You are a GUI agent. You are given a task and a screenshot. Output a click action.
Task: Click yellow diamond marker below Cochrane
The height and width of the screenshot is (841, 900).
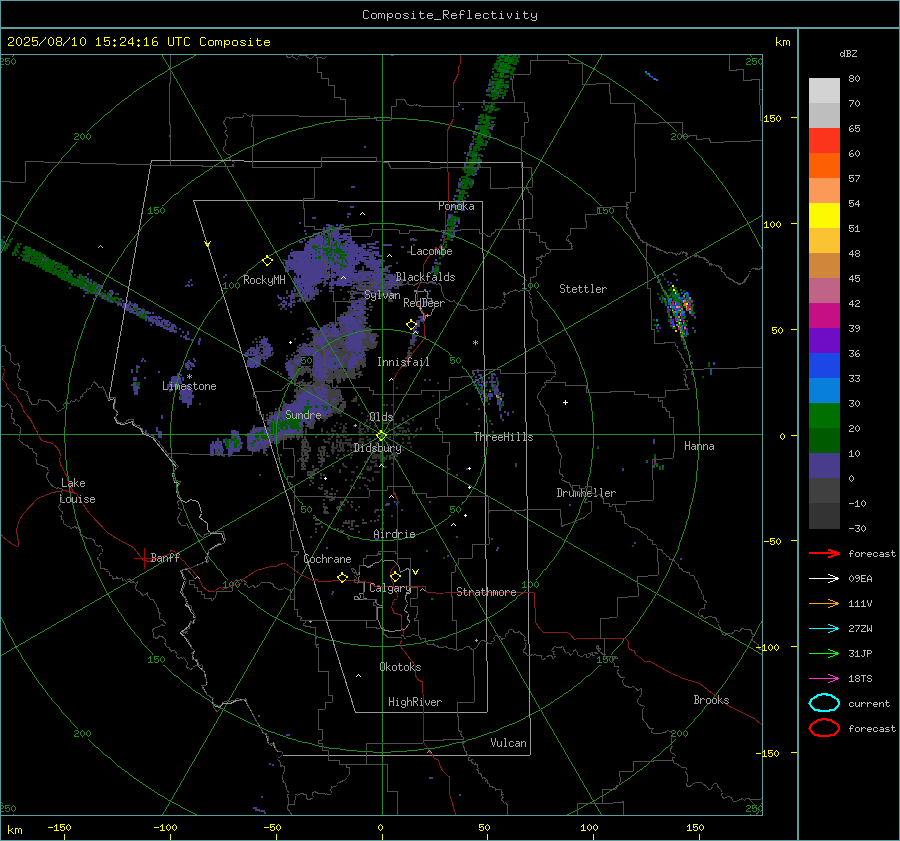[343, 577]
